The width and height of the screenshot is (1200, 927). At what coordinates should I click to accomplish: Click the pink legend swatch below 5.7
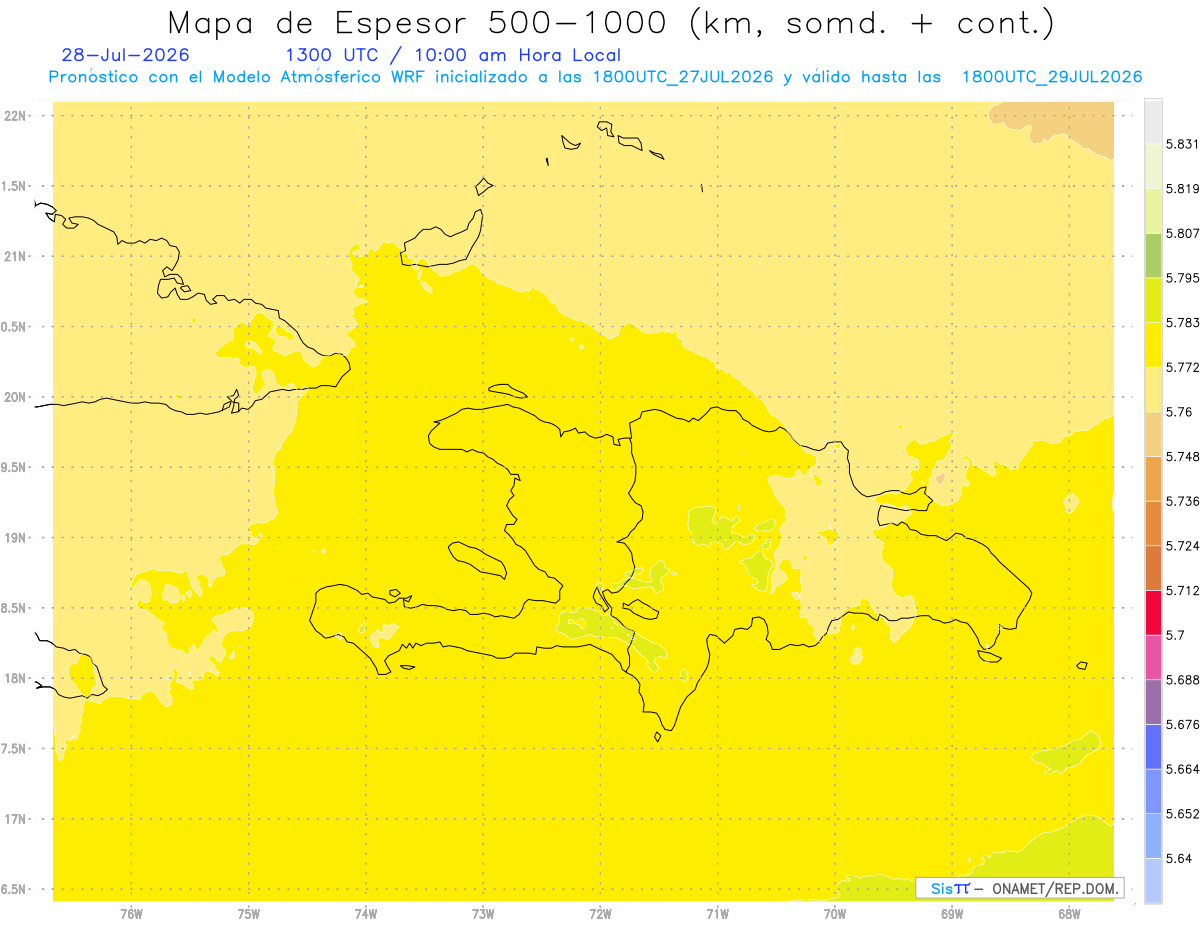pyautogui.click(x=1153, y=656)
